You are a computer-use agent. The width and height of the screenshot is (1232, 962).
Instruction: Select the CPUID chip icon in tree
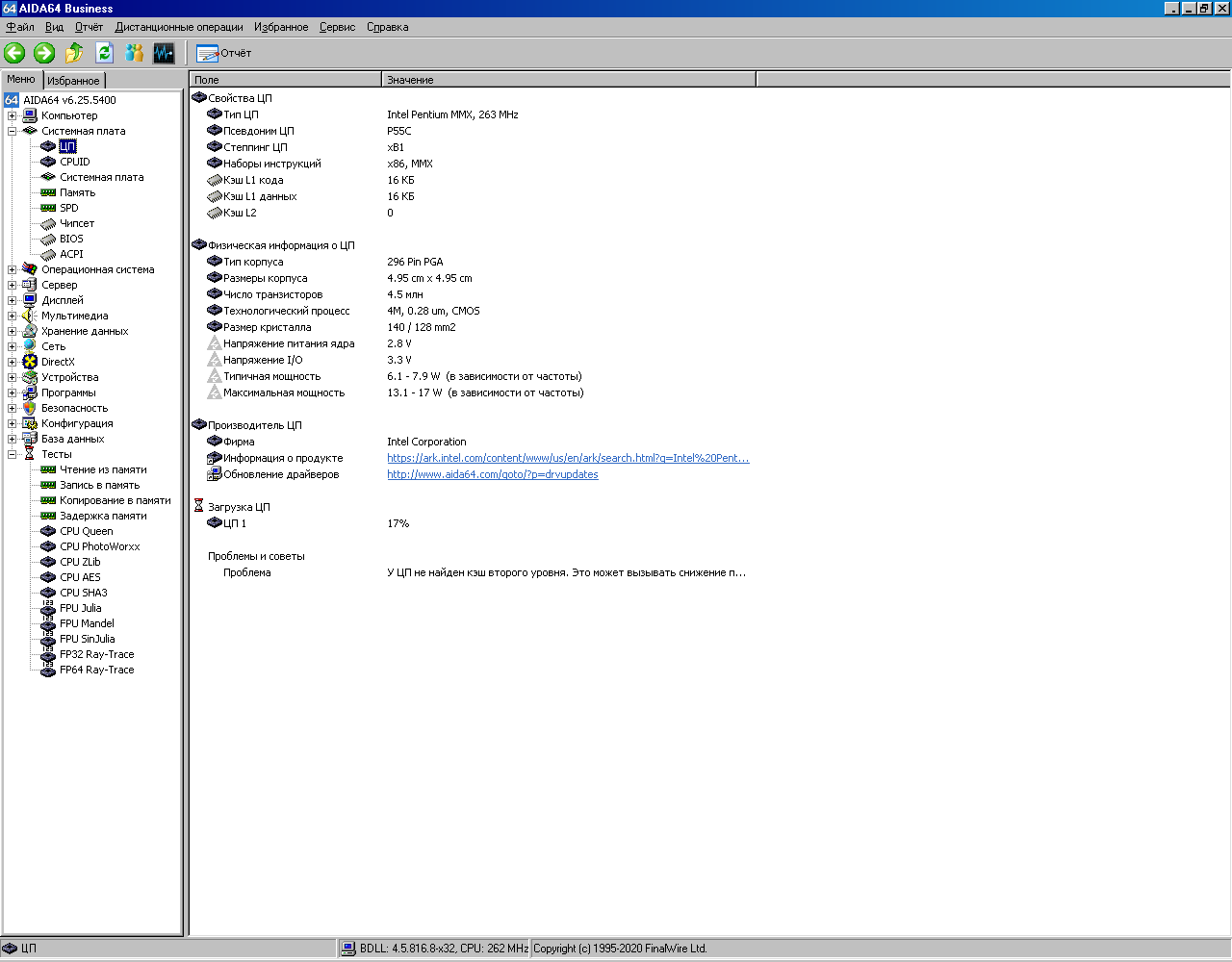click(48, 162)
